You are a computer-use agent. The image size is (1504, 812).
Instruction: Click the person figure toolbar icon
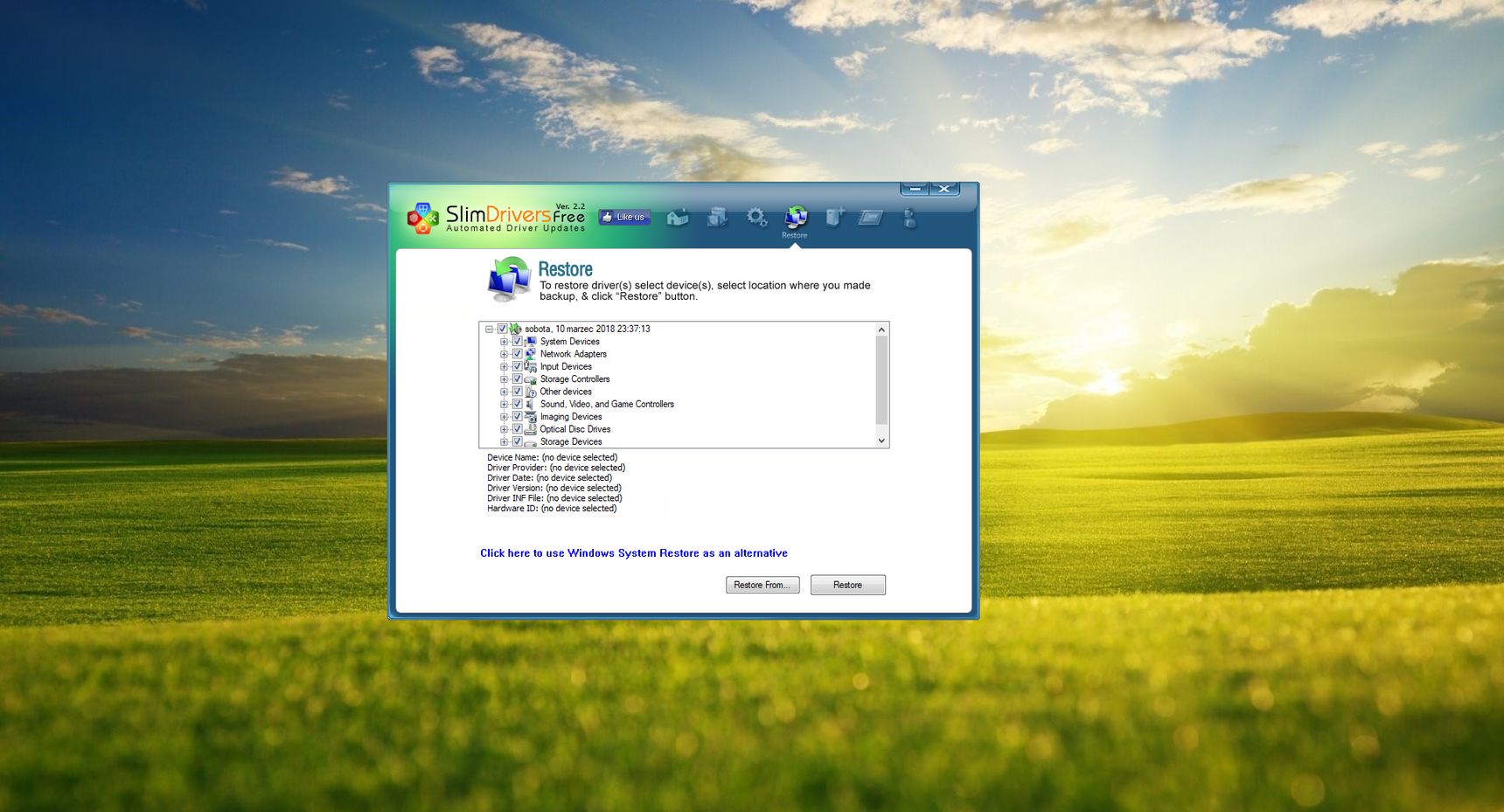[909, 218]
